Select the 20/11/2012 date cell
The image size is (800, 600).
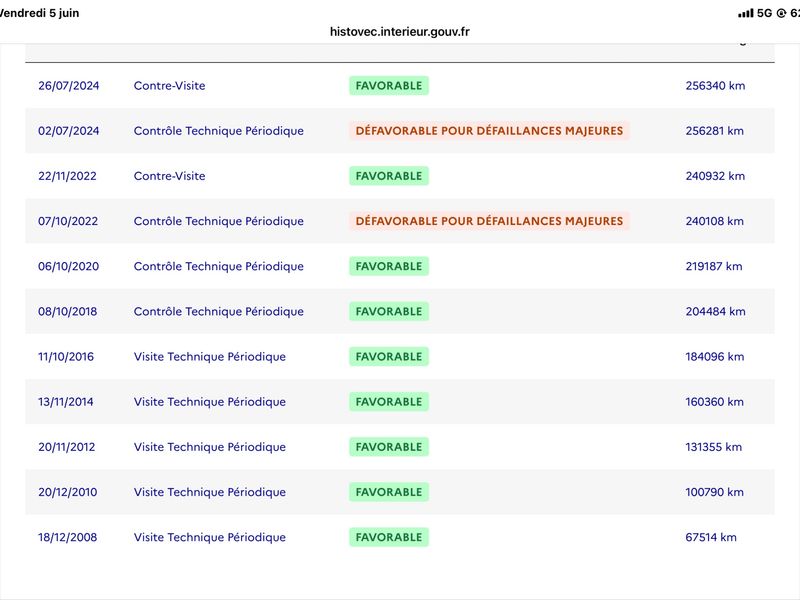coord(66,447)
